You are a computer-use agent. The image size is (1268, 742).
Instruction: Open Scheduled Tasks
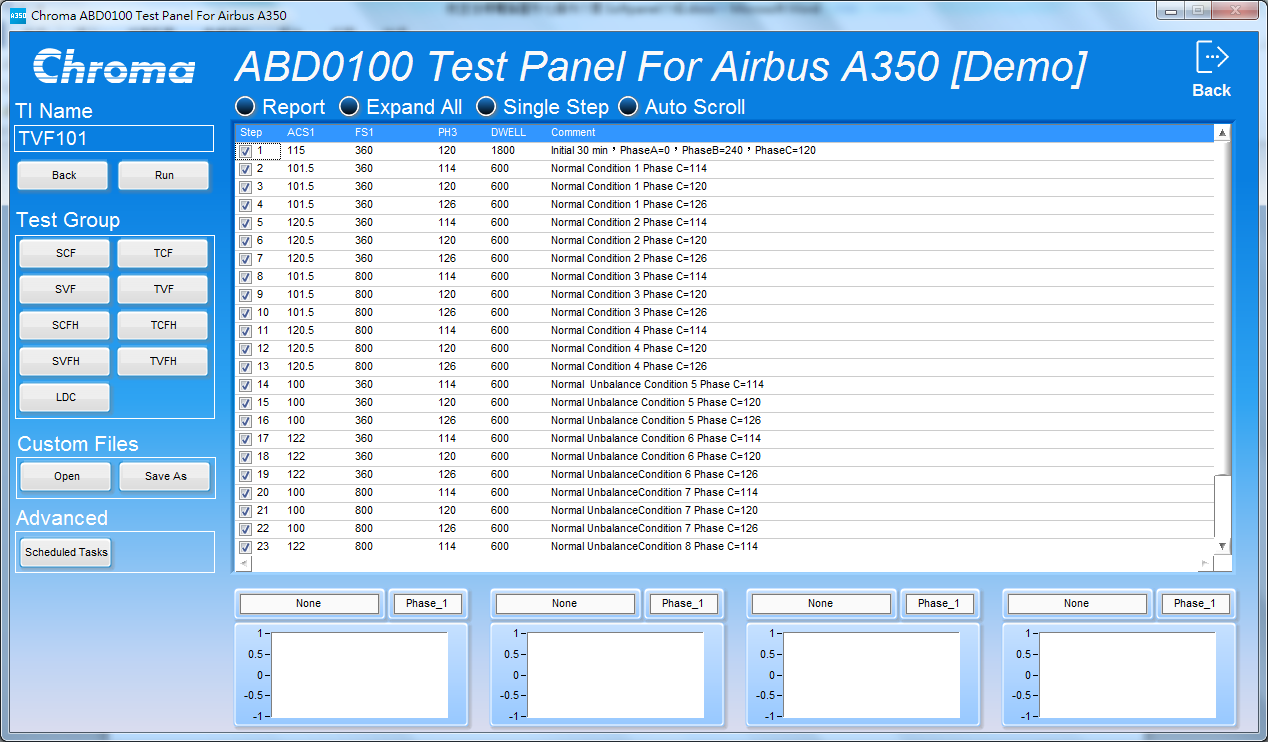(66, 552)
